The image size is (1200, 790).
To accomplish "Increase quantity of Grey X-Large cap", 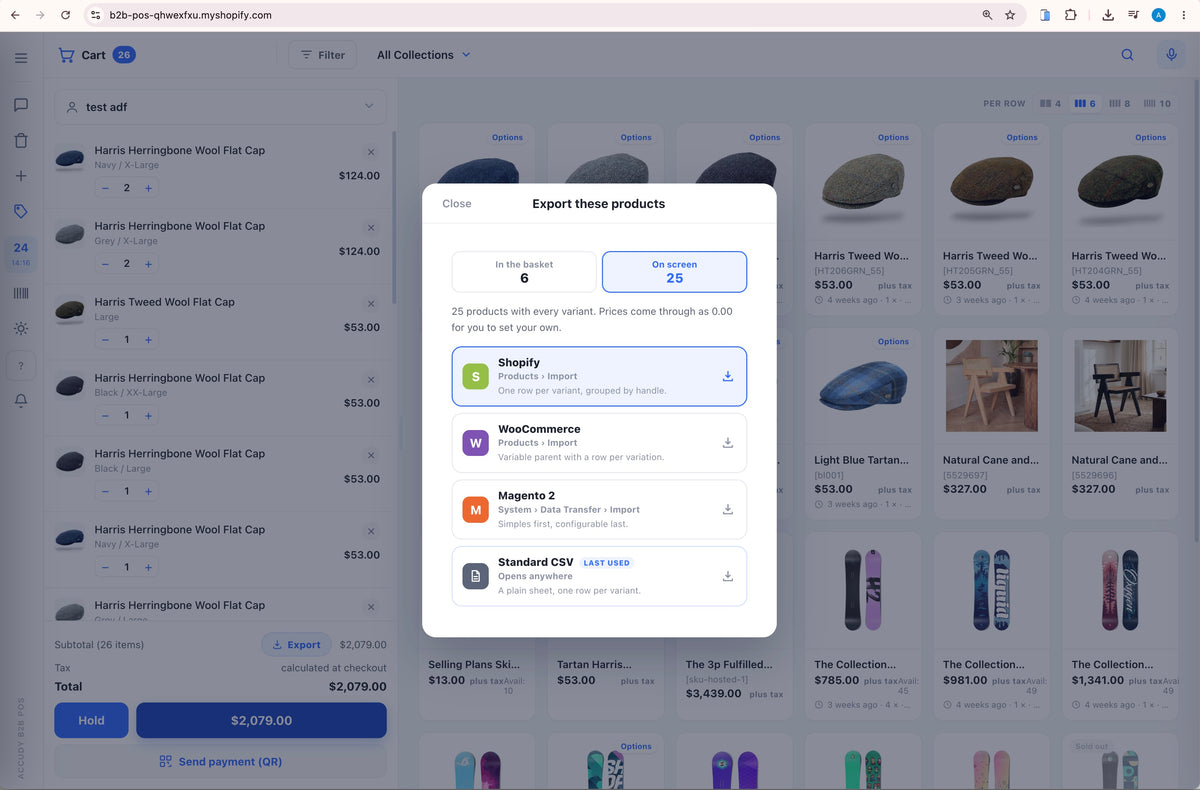I will point(148,264).
